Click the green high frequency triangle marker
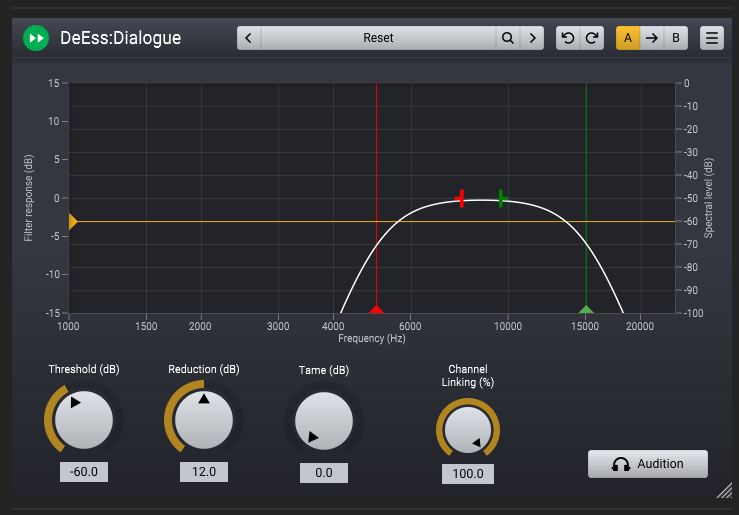The height and width of the screenshot is (515, 739). click(x=586, y=310)
